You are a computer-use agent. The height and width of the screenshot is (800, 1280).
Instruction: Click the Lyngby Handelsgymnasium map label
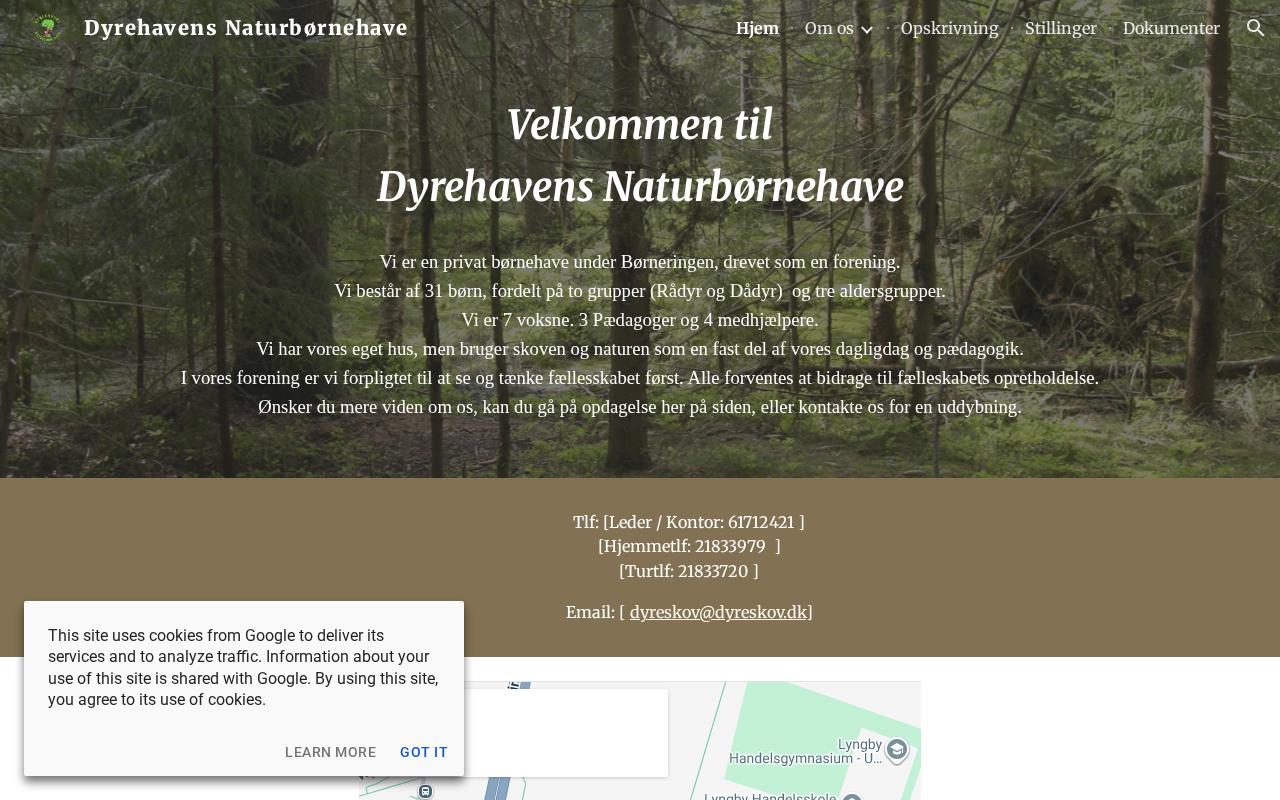click(806, 751)
